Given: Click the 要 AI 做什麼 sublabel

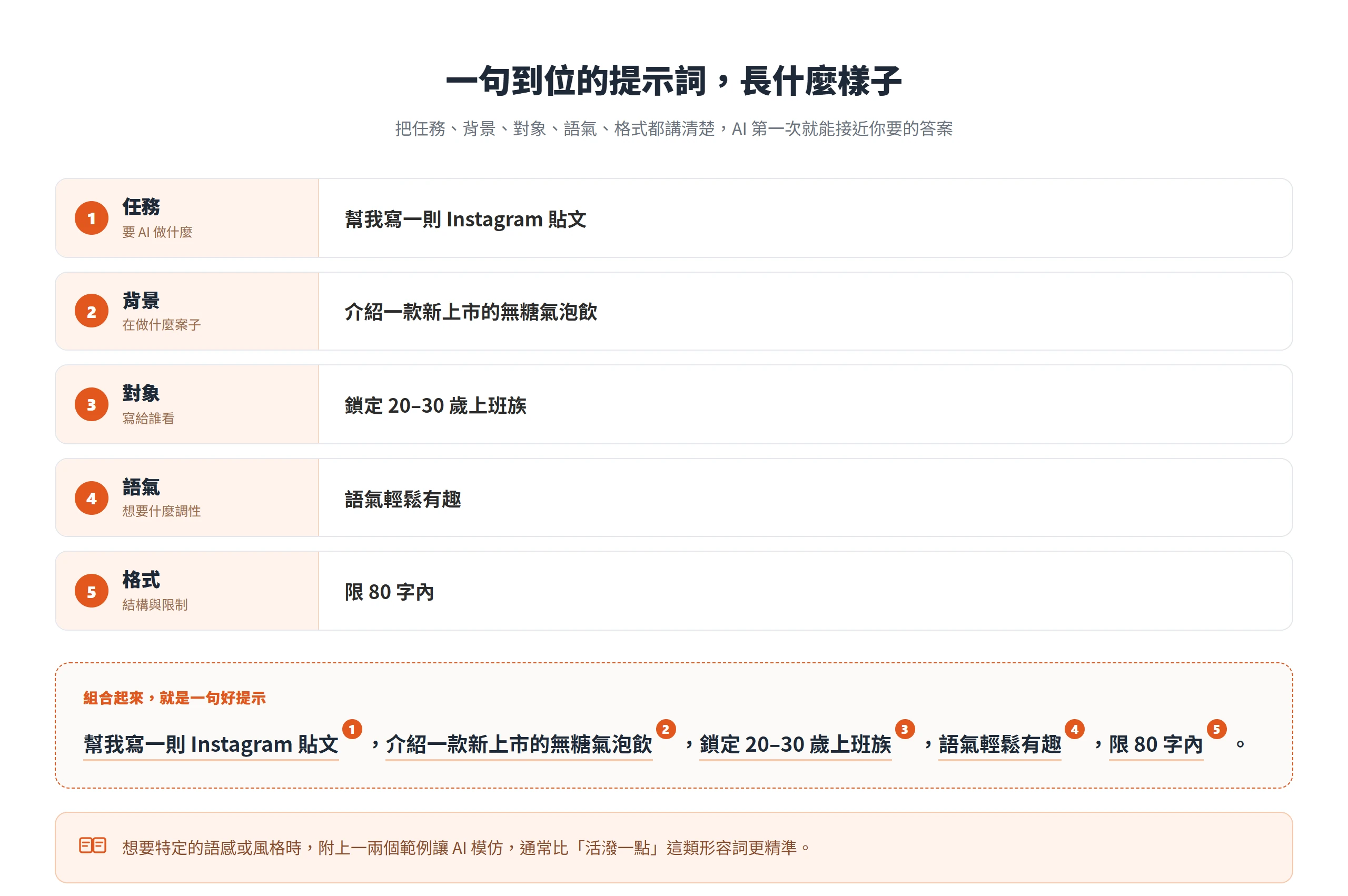Looking at the screenshot, I should [157, 232].
